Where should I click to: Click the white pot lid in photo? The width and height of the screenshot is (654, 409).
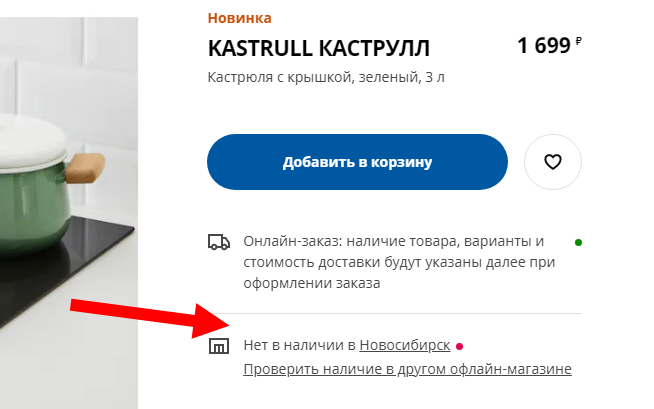pyautogui.click(x=31, y=142)
